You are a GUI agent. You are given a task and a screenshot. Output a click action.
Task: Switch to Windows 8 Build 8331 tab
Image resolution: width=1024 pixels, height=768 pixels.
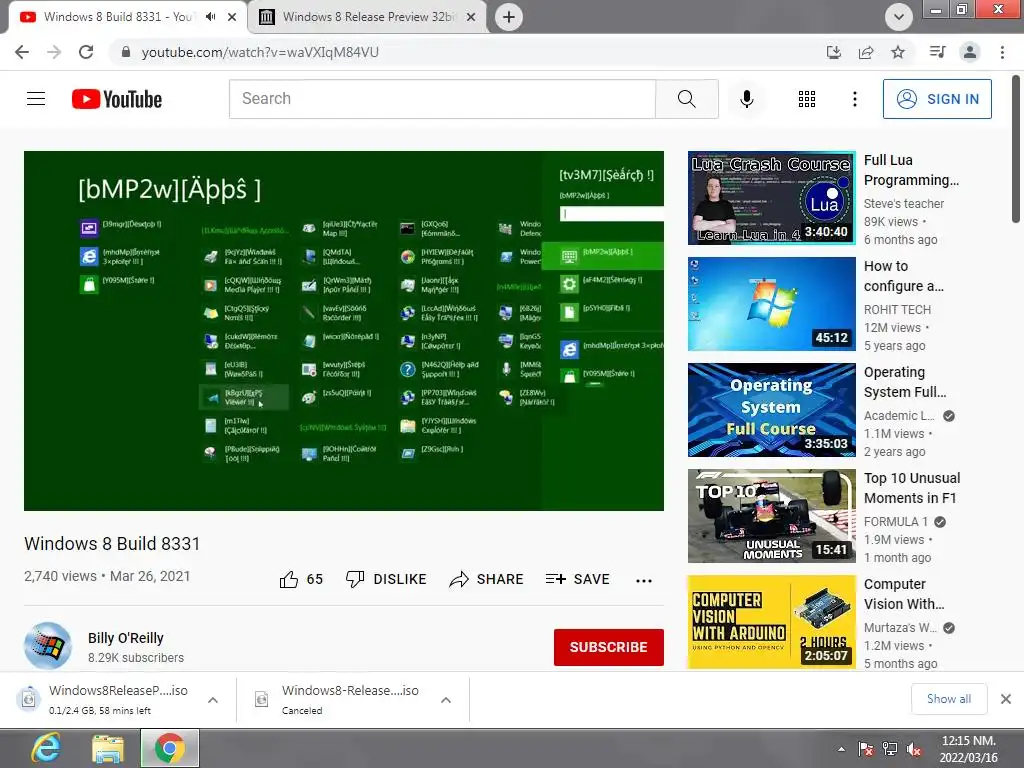coord(118,17)
